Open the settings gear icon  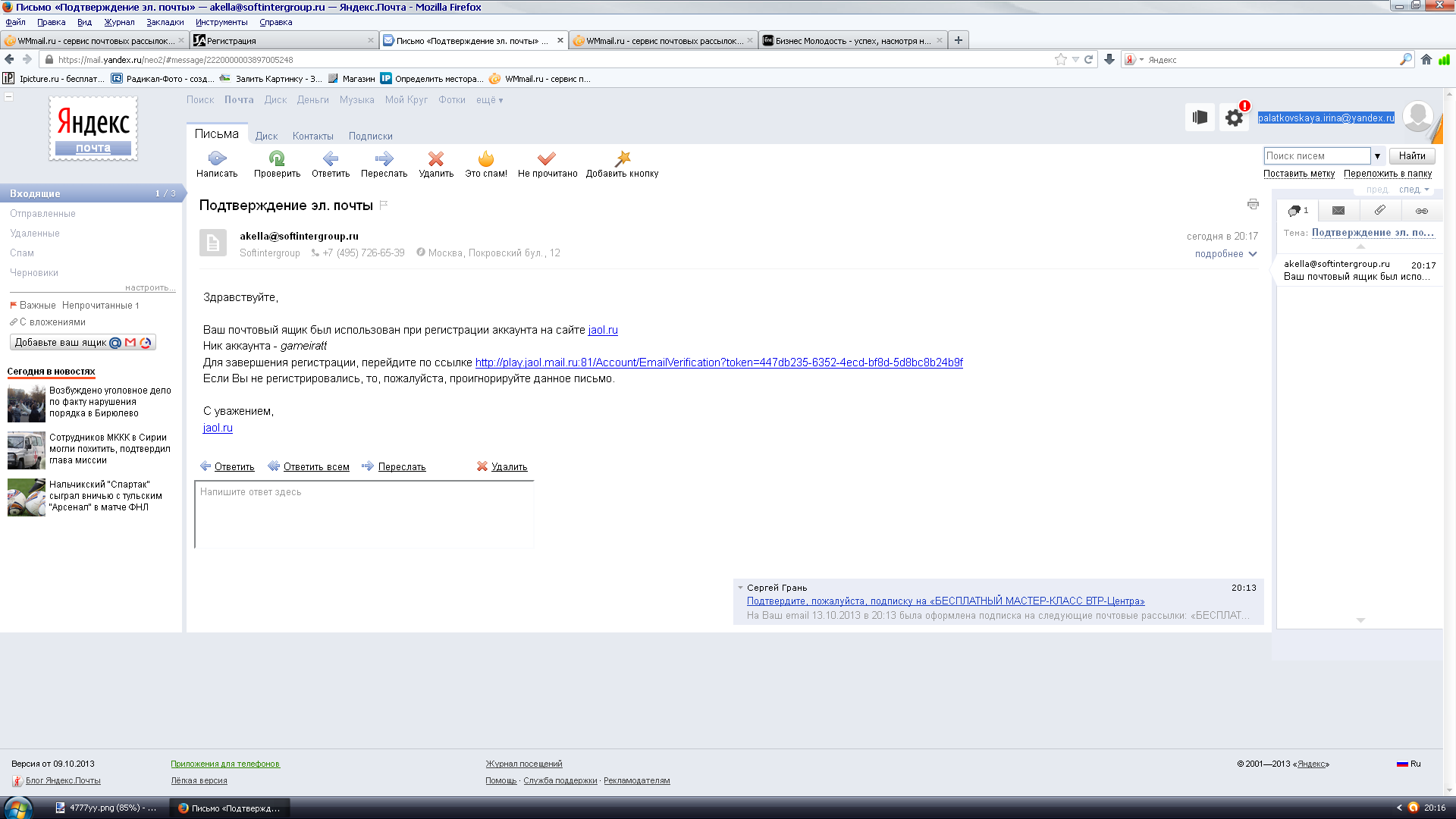(x=1235, y=118)
